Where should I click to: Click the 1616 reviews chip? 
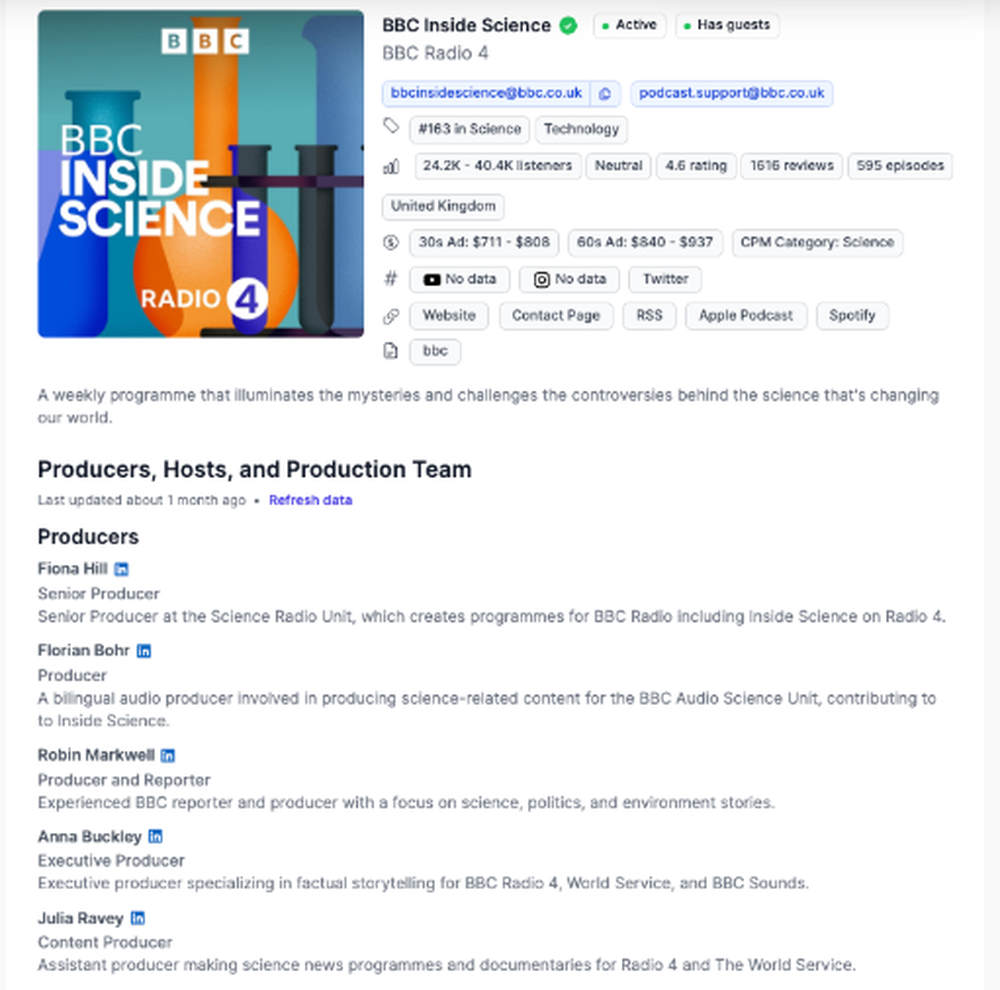792,166
